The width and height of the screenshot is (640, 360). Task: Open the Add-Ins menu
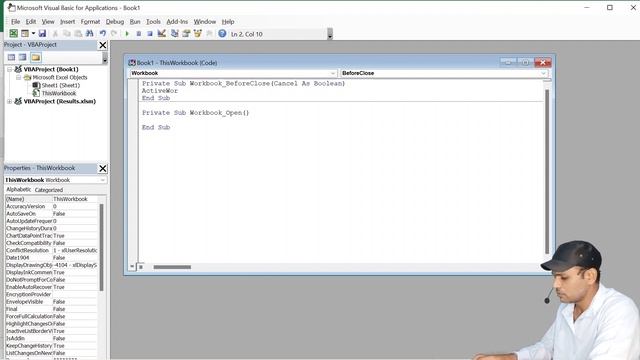(177, 22)
